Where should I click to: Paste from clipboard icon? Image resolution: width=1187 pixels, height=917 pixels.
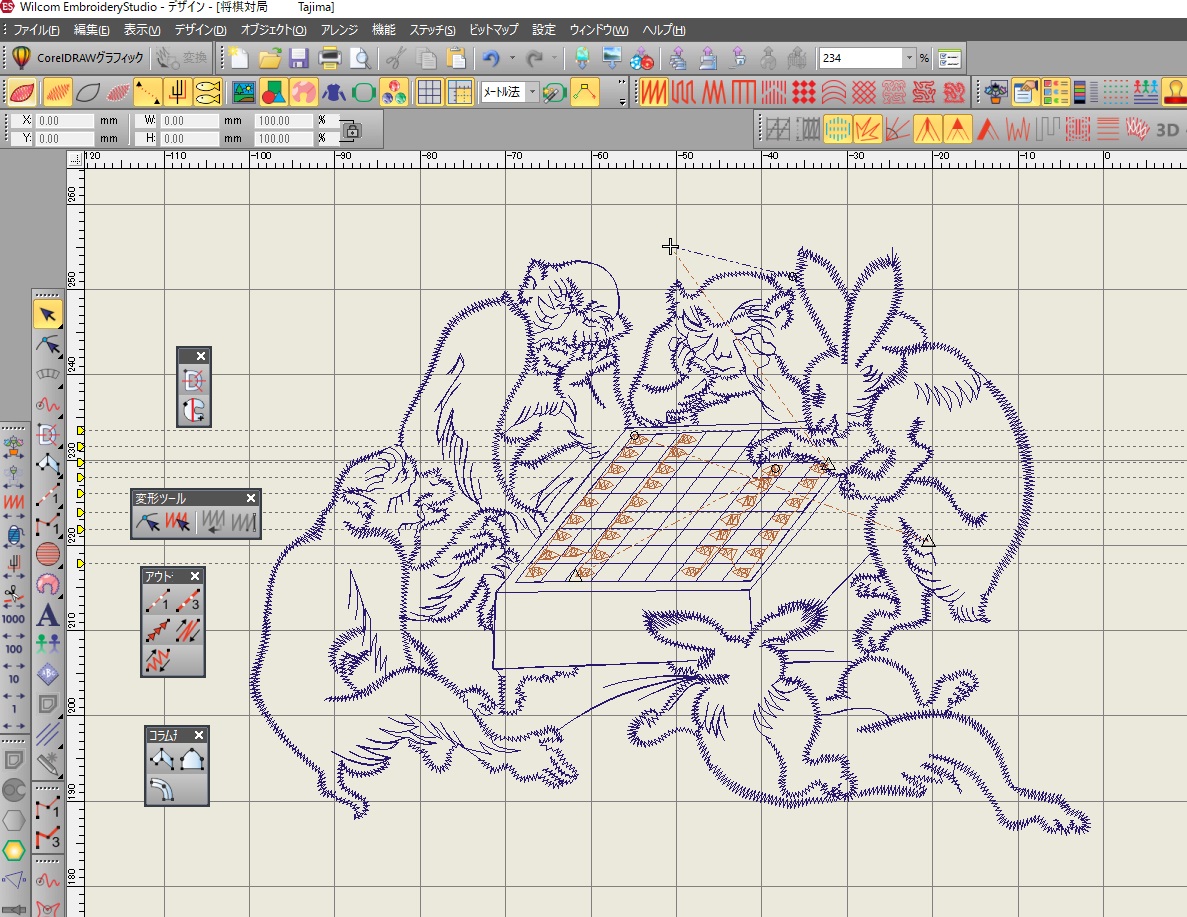[456, 58]
